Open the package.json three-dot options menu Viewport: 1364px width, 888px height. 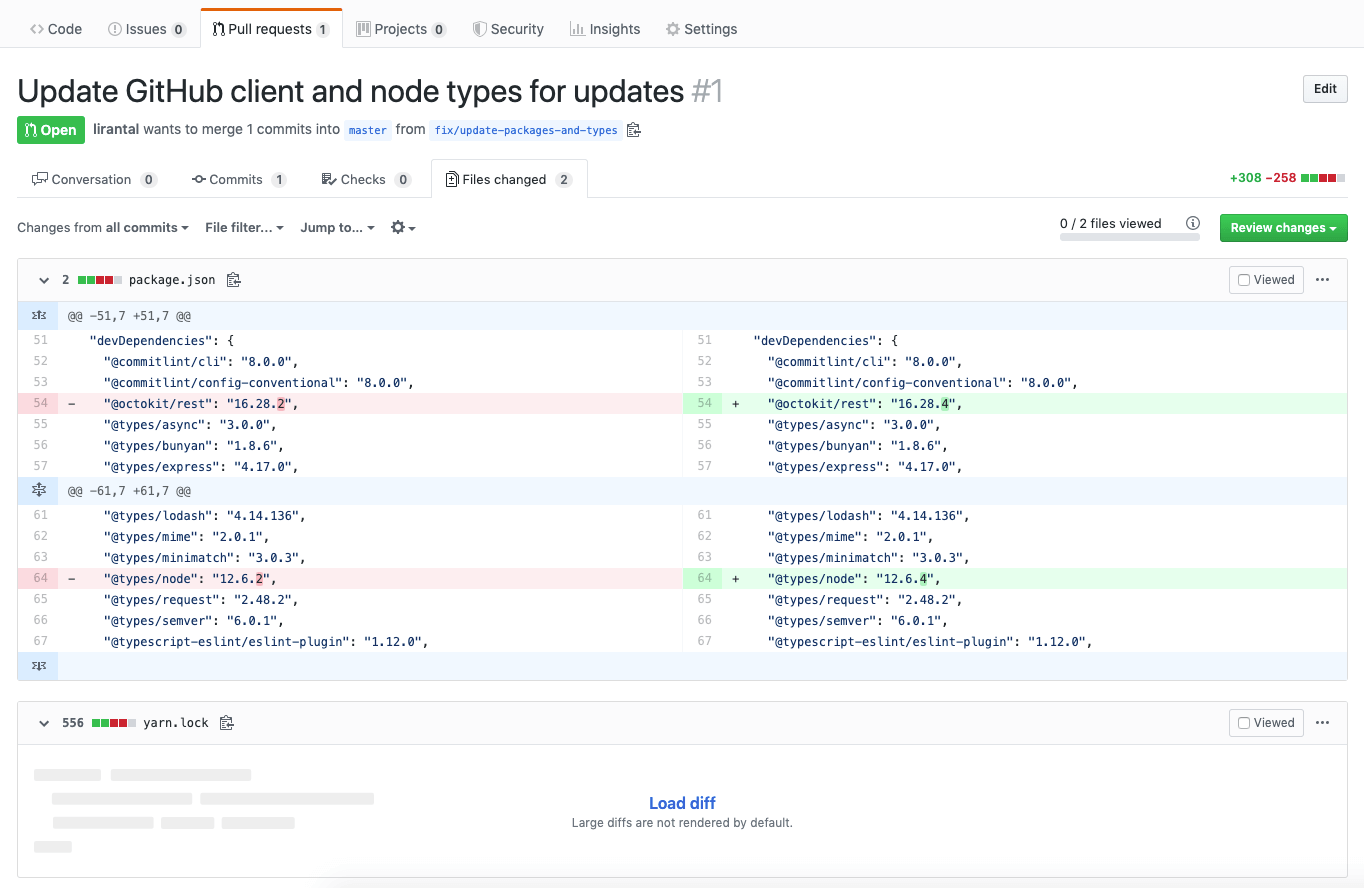pyautogui.click(x=1323, y=280)
